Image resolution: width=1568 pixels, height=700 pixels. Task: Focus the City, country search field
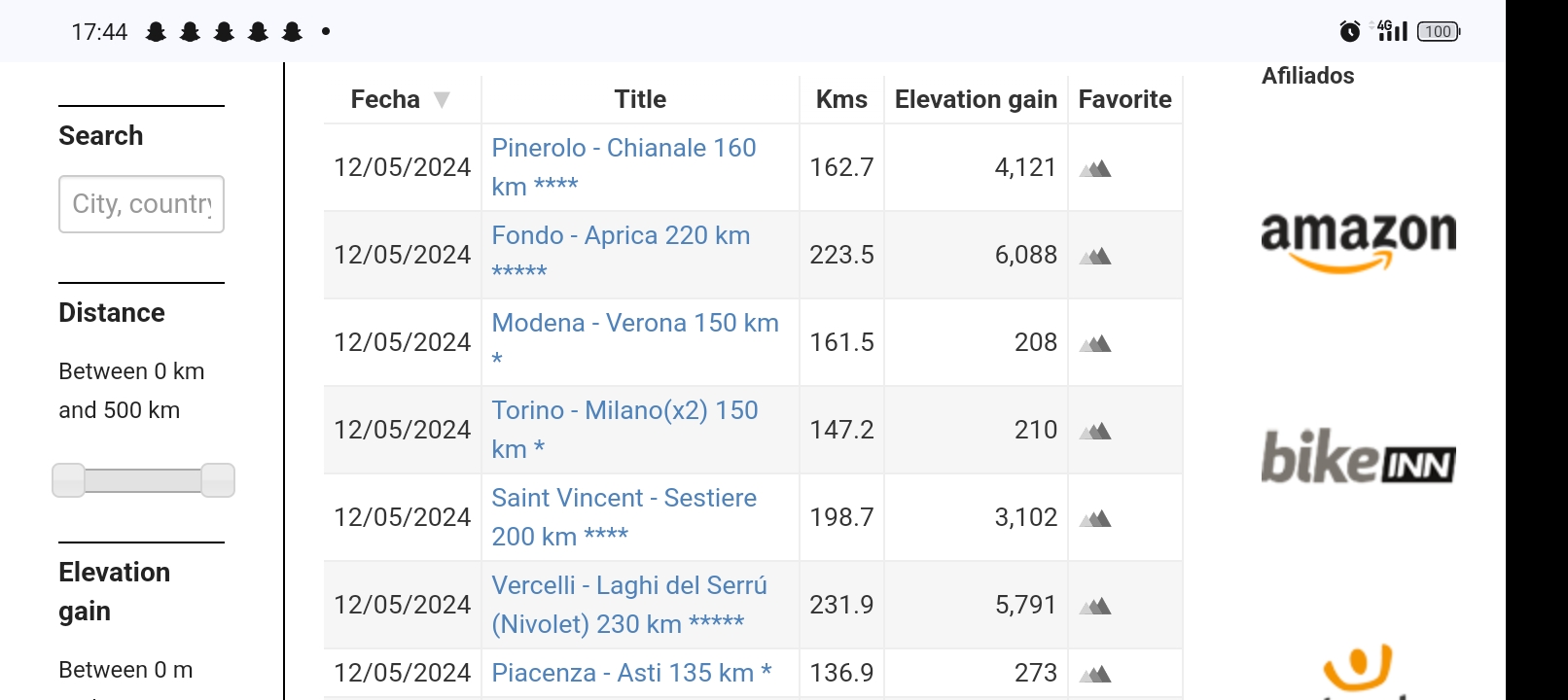[x=141, y=204]
